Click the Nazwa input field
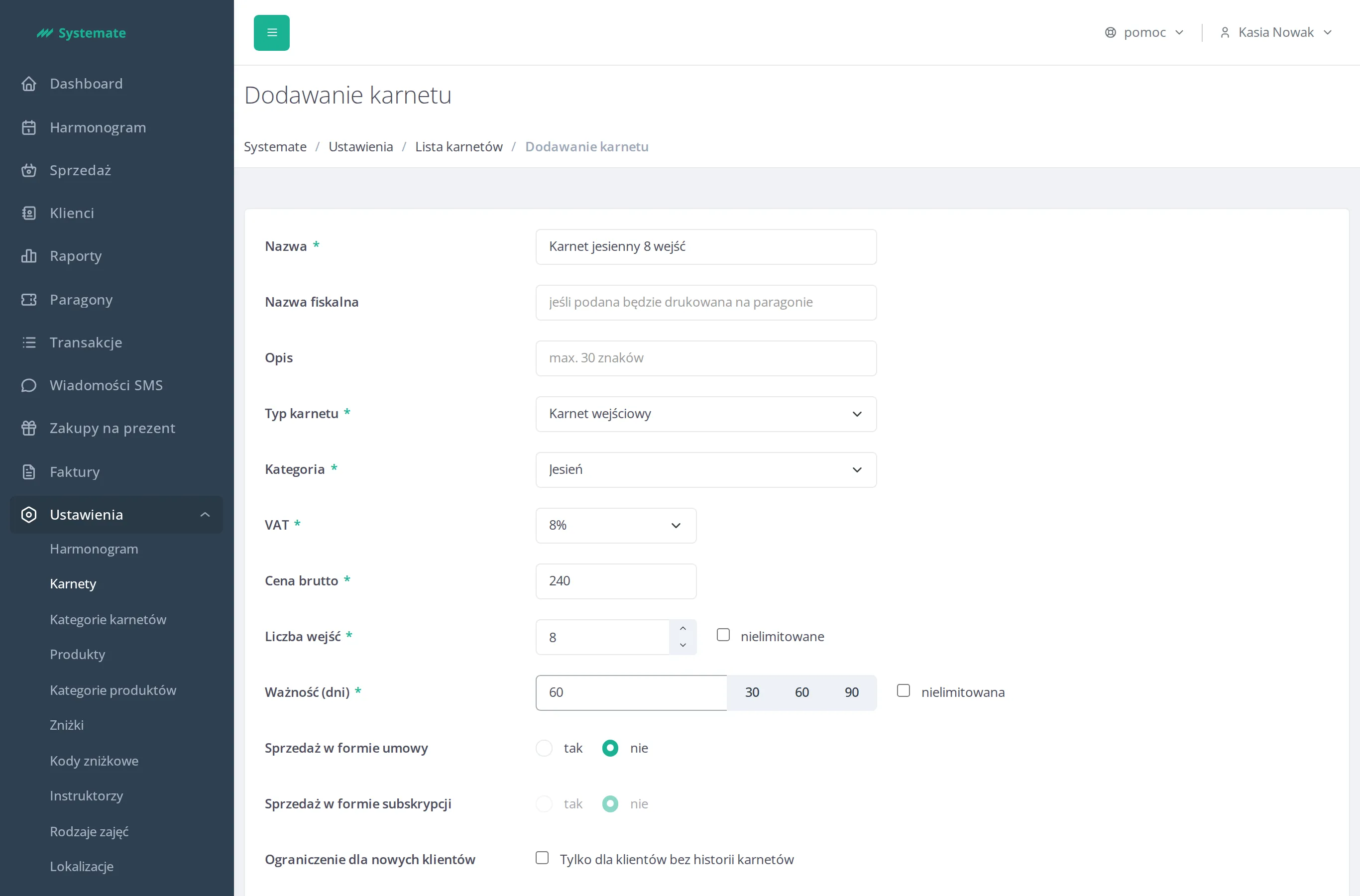The width and height of the screenshot is (1360, 896). tap(706, 247)
